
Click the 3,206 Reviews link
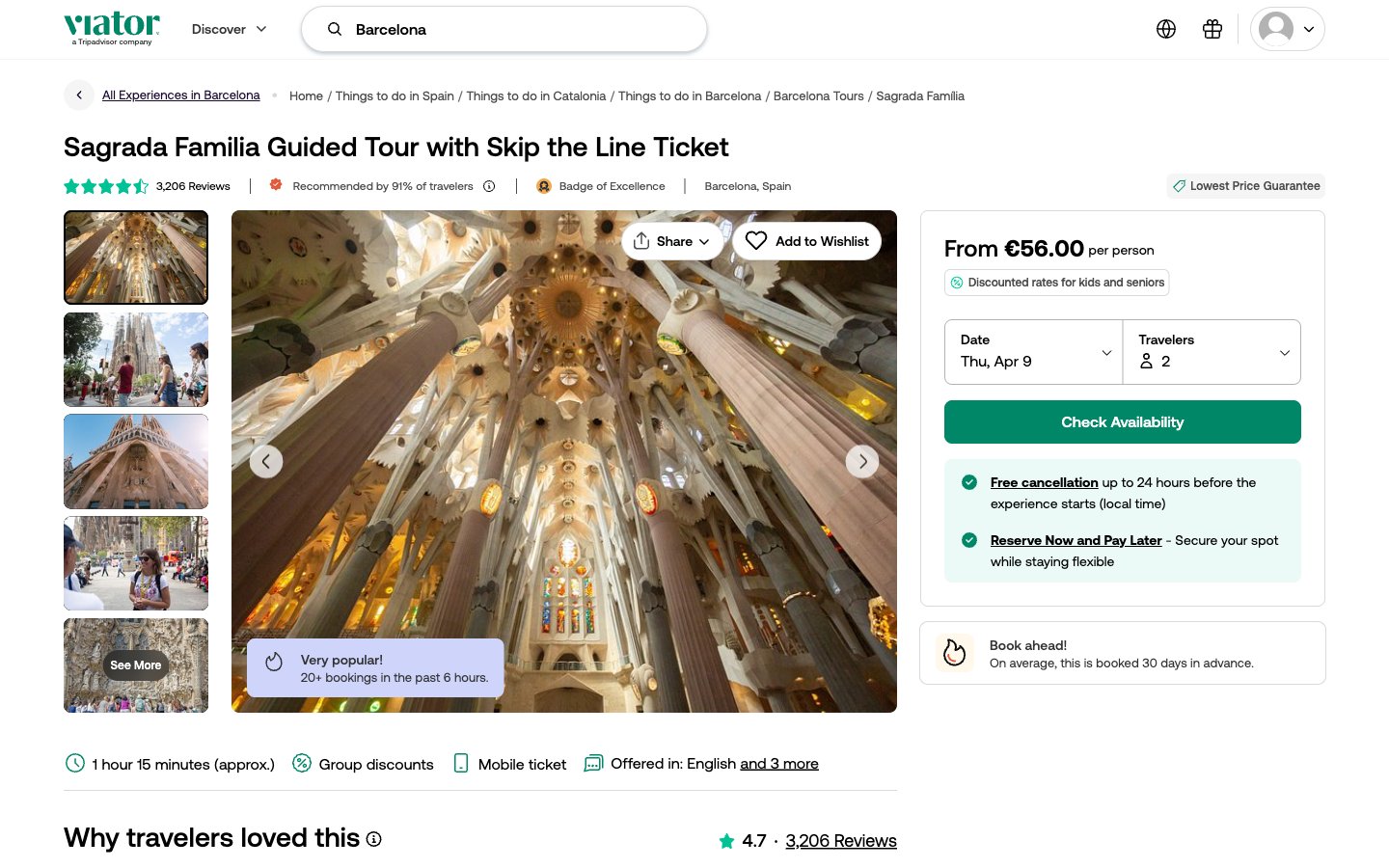click(x=840, y=841)
